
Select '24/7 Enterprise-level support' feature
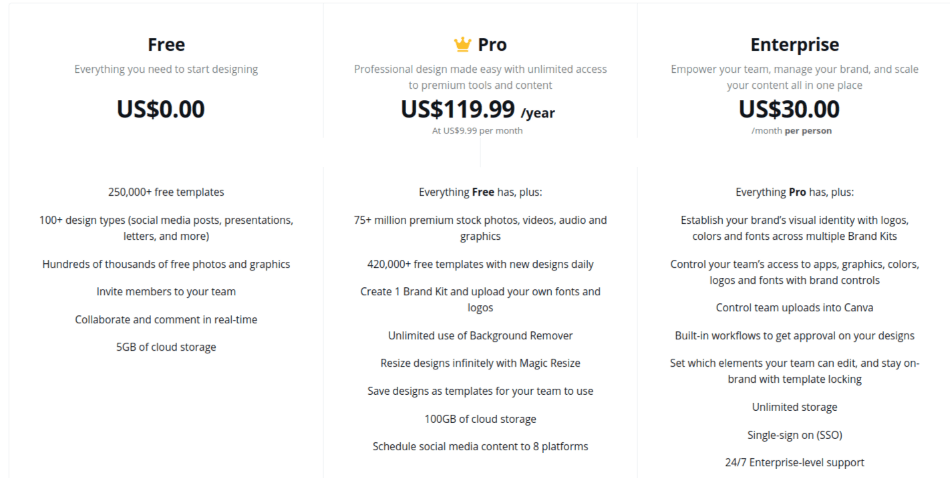(794, 463)
